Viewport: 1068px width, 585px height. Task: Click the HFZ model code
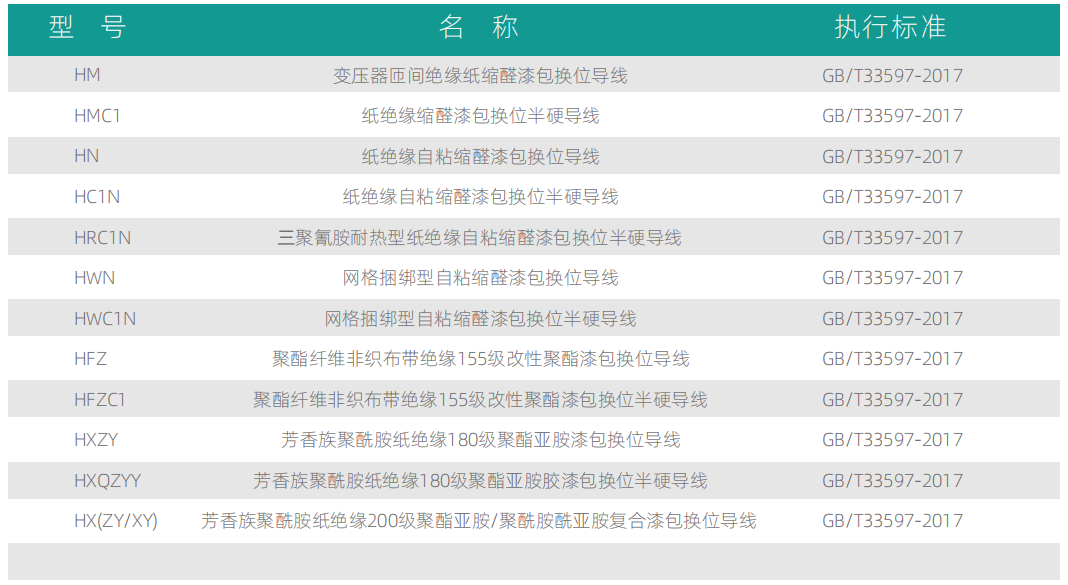[x=90, y=359]
